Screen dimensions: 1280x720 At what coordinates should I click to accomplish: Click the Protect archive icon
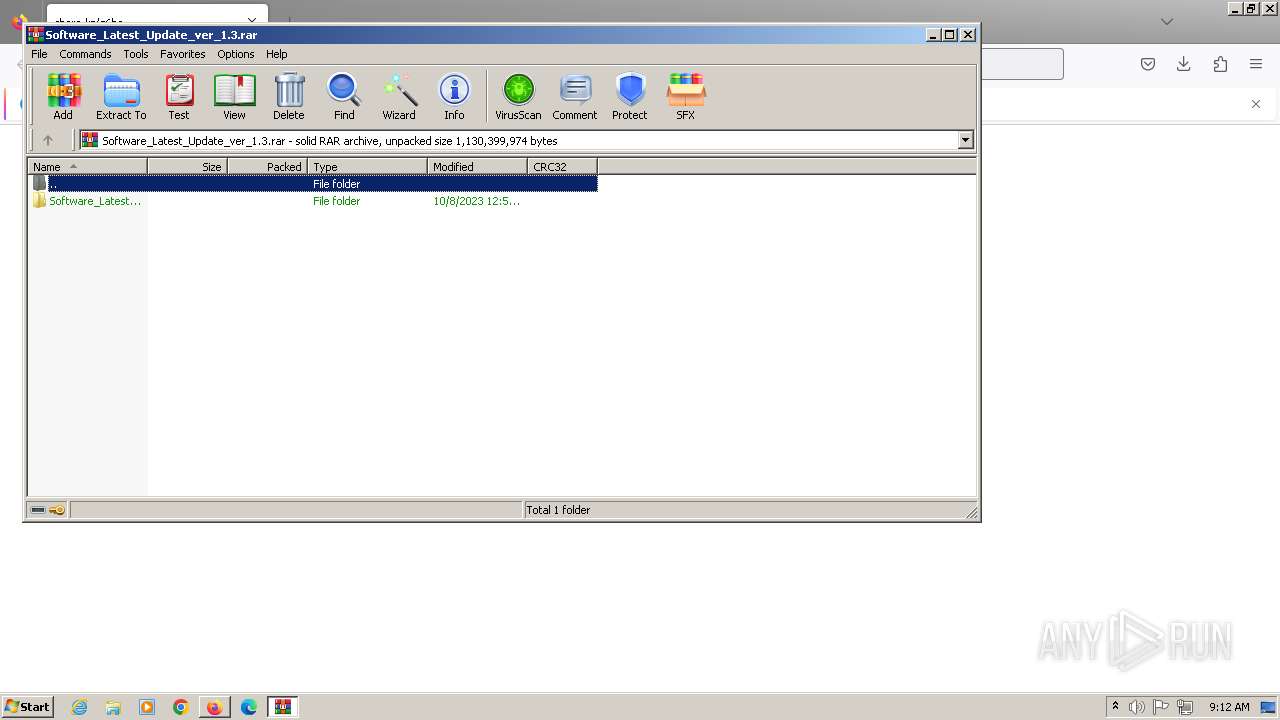[x=630, y=97]
